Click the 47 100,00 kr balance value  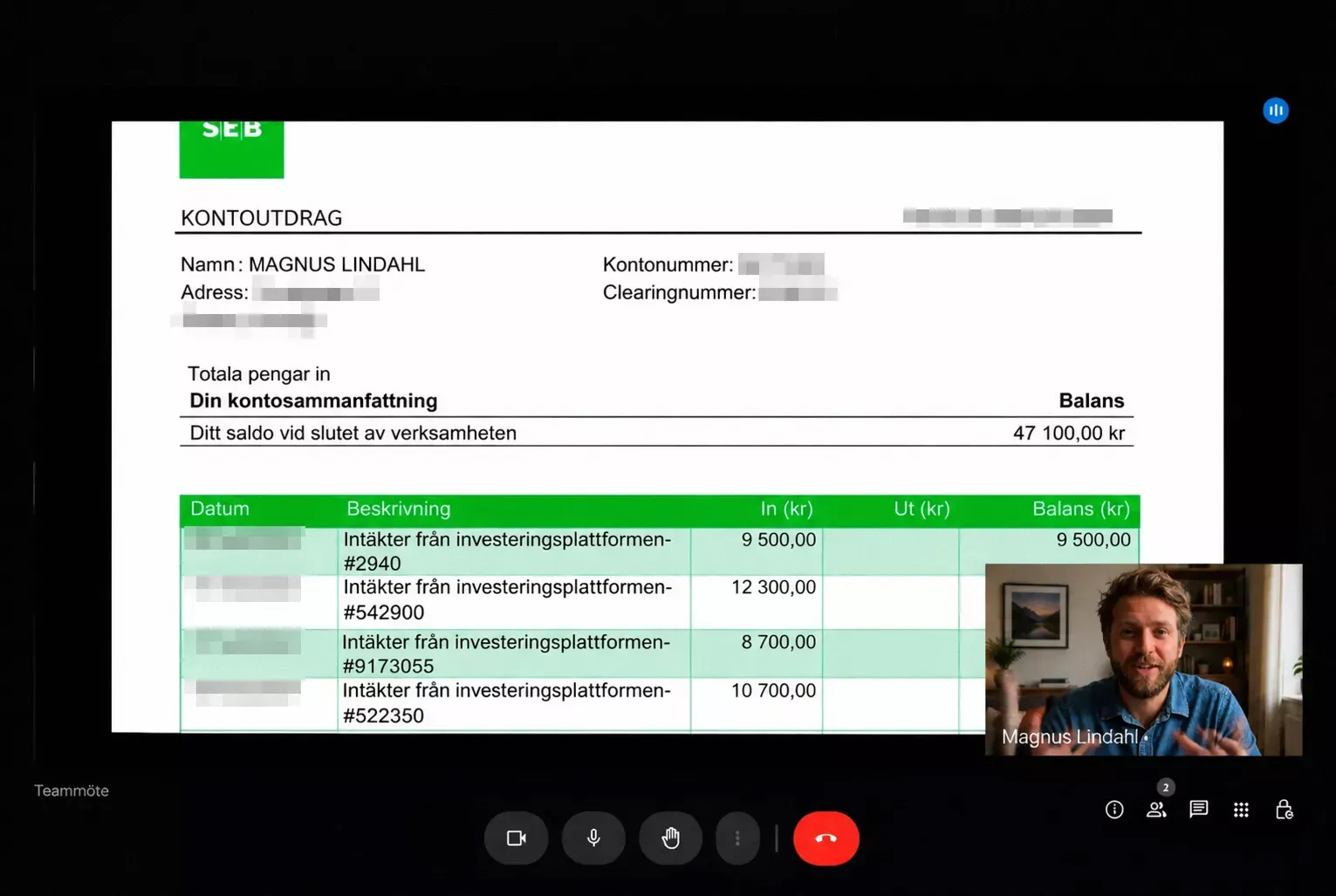1069,433
